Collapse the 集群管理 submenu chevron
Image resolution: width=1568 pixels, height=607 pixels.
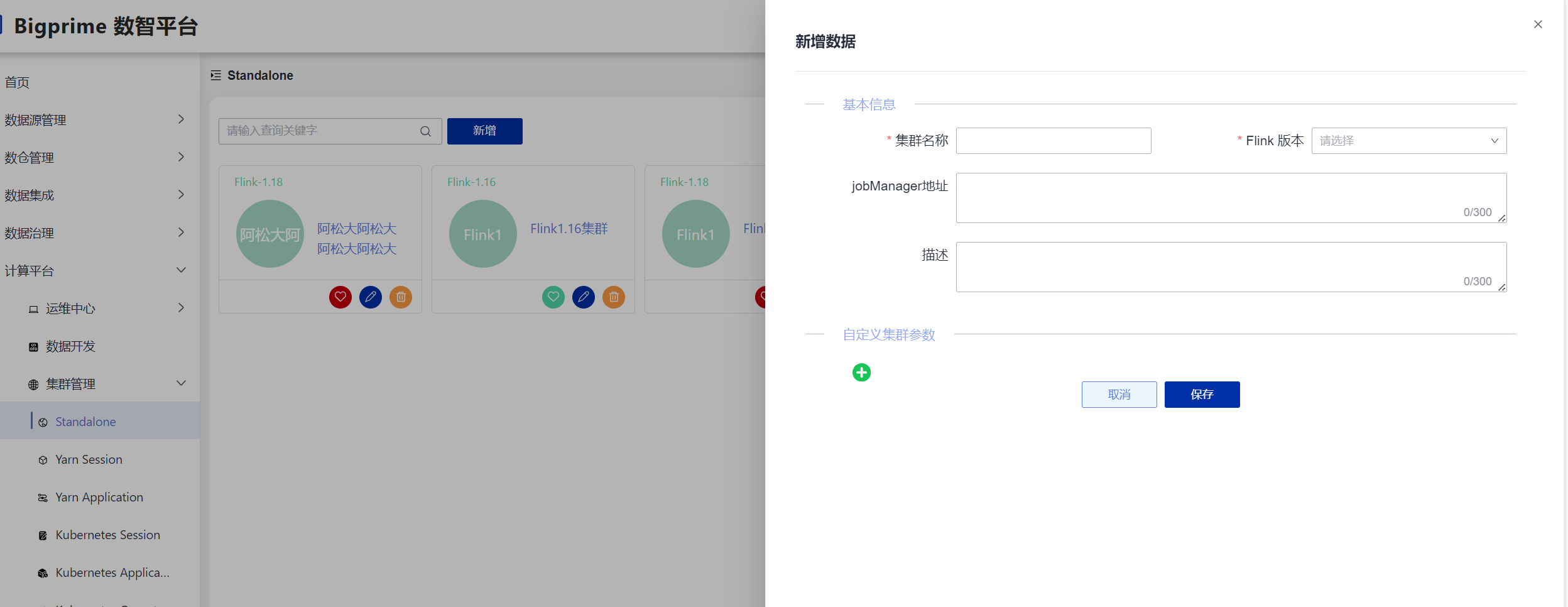(181, 383)
